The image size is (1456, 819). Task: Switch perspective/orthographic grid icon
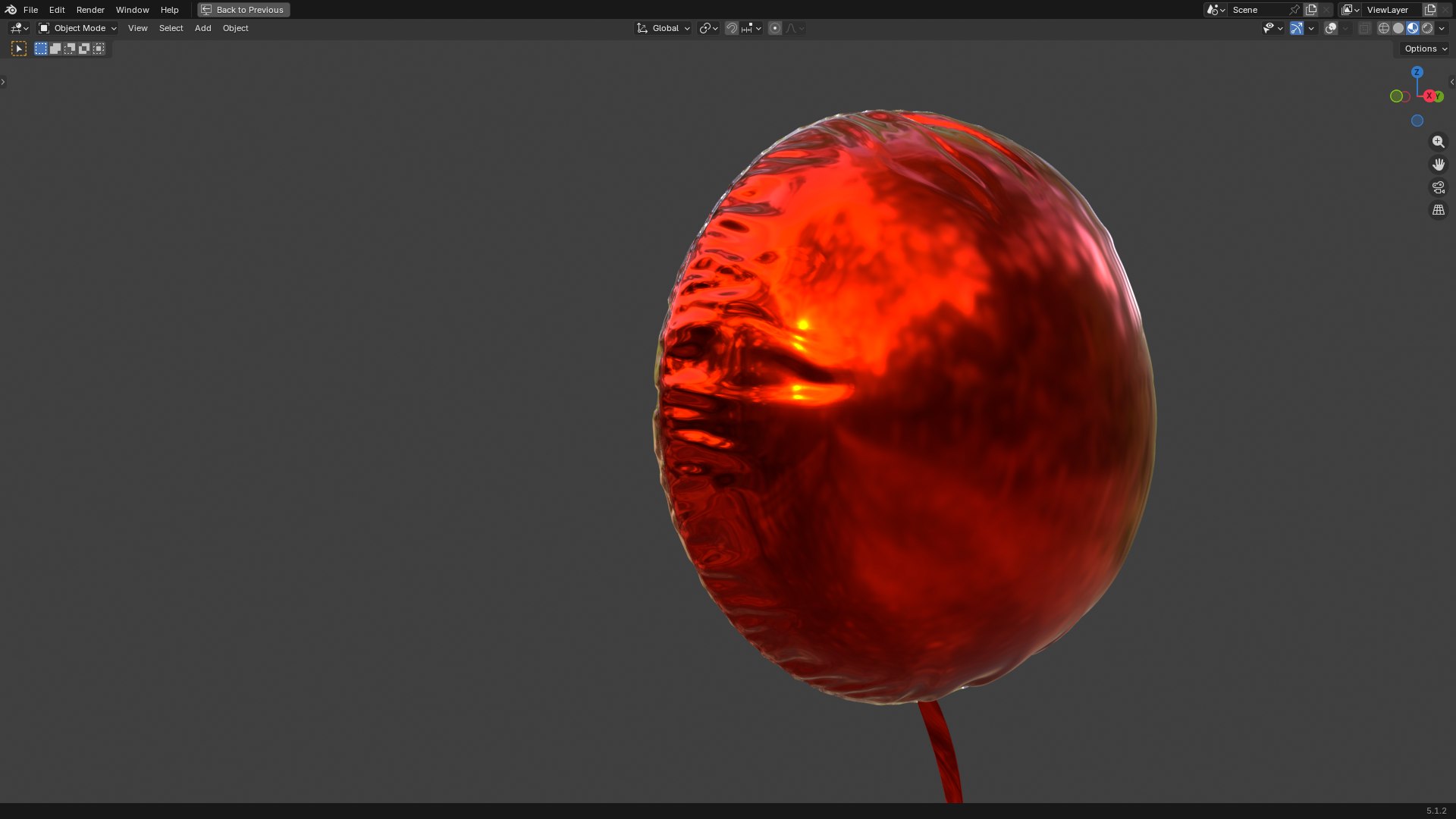point(1438,210)
